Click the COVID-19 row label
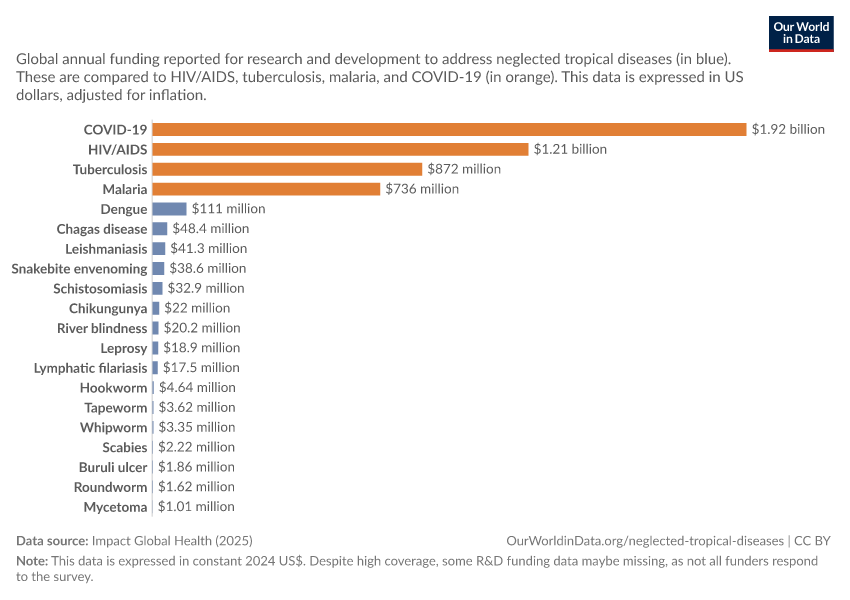850x600 pixels. click(115, 130)
